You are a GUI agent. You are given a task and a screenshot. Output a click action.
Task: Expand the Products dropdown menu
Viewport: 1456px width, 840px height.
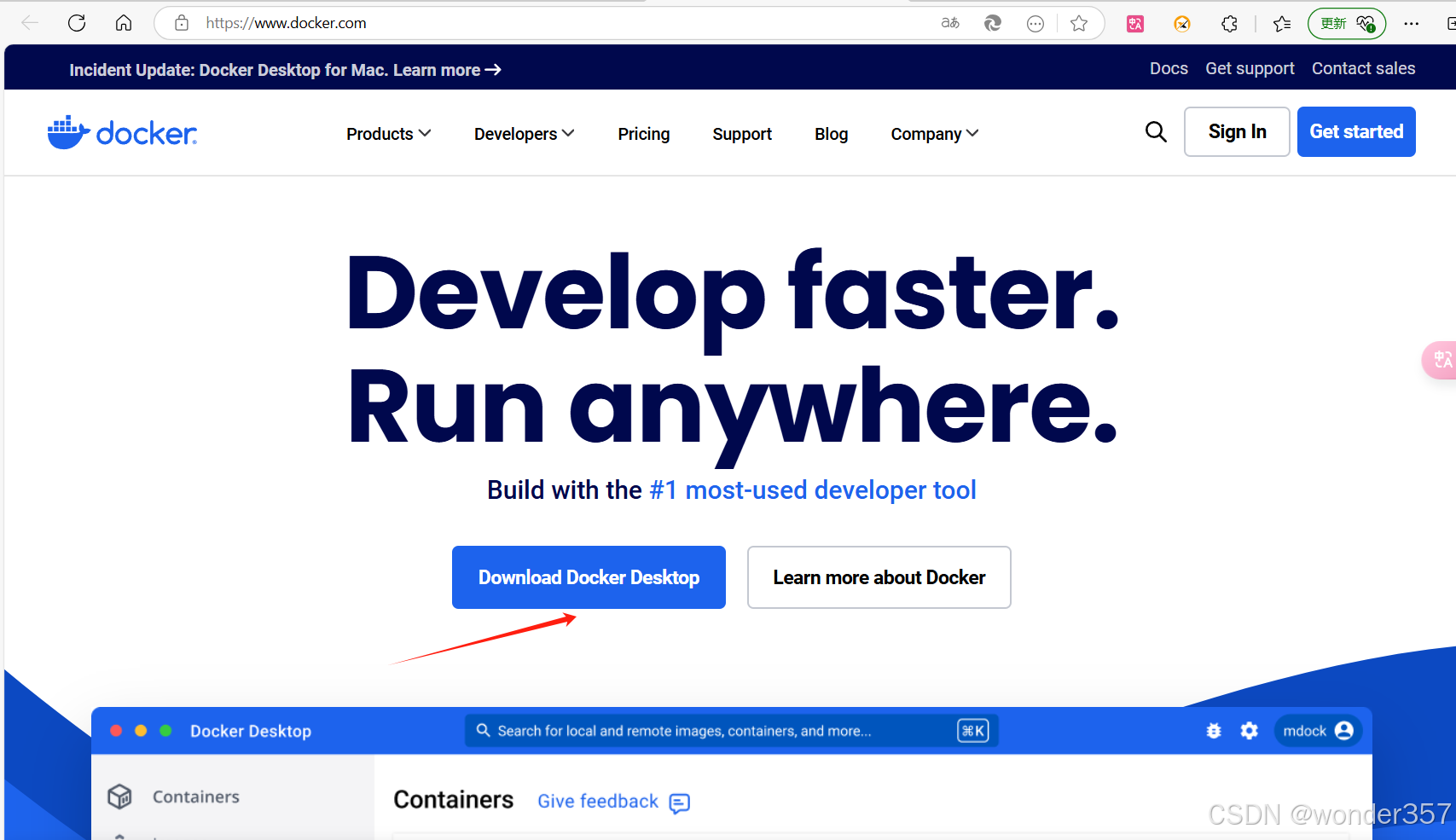pos(388,134)
